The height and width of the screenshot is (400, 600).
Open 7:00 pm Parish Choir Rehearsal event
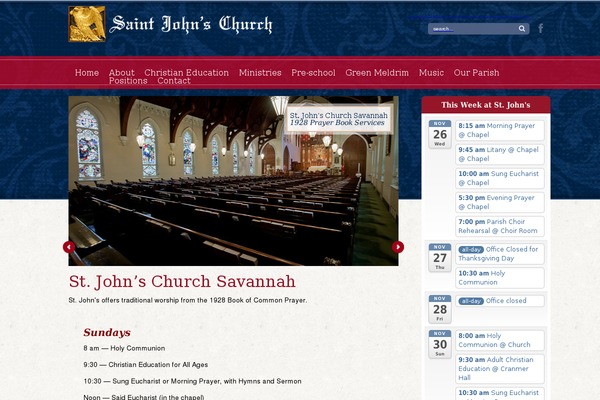499,226
